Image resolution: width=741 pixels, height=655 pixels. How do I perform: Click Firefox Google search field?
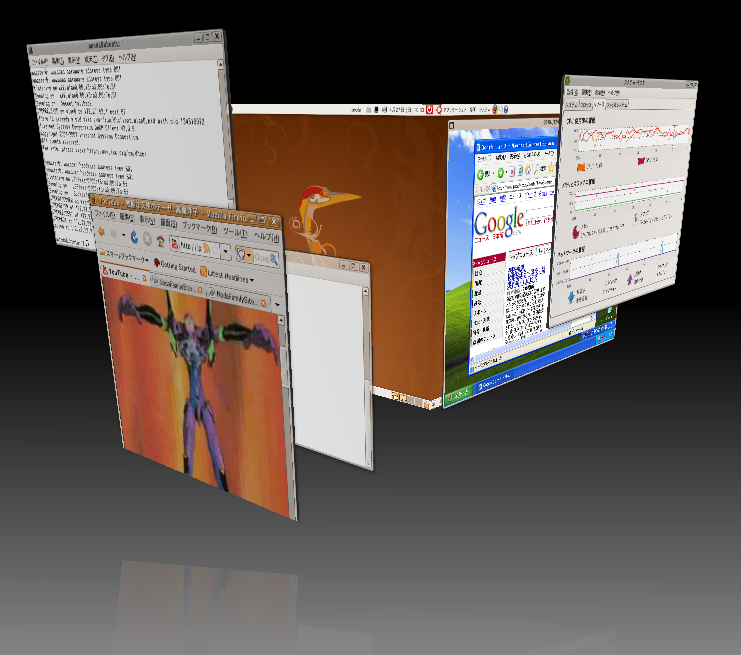[x=261, y=258]
